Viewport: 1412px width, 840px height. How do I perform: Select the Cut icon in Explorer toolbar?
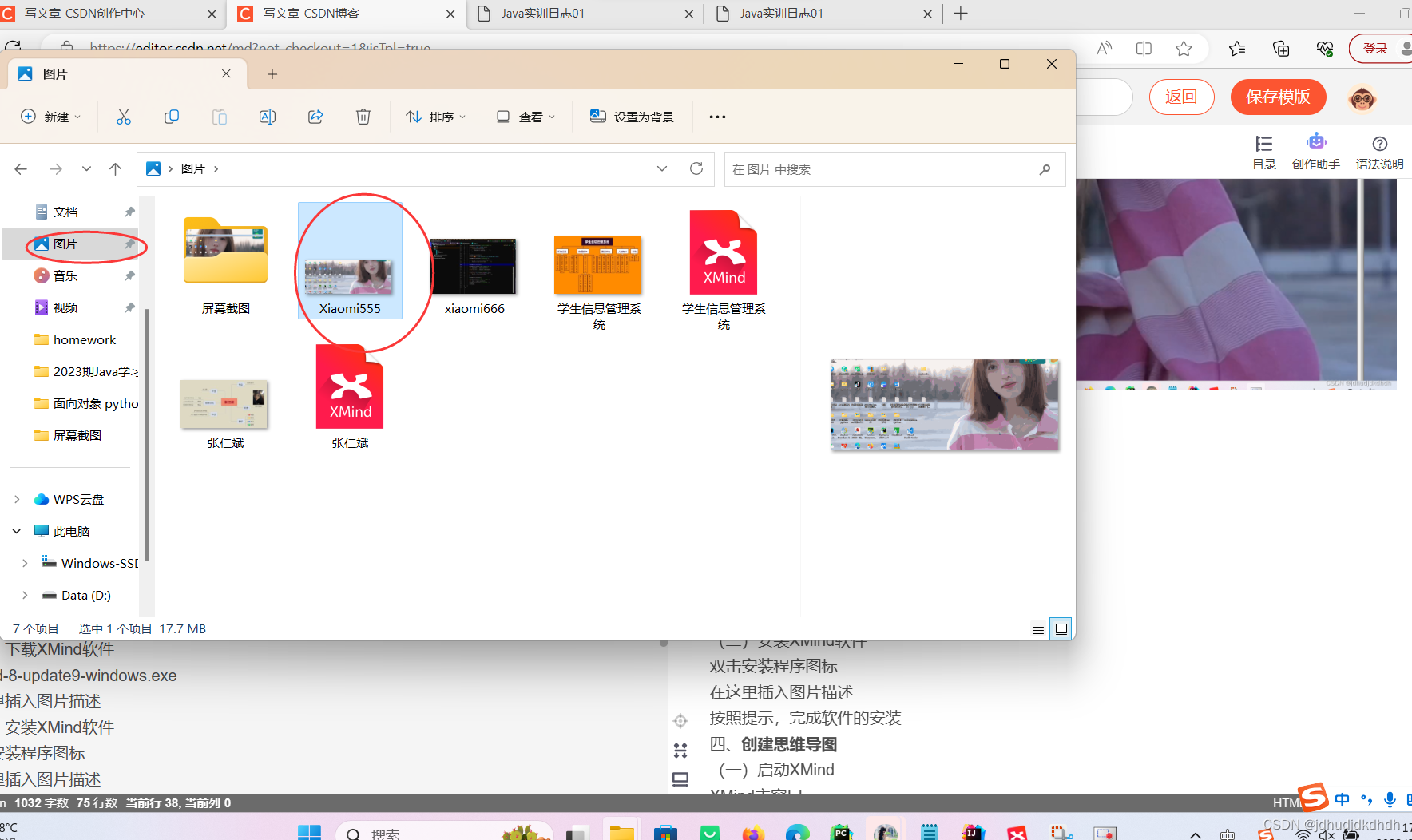123,117
